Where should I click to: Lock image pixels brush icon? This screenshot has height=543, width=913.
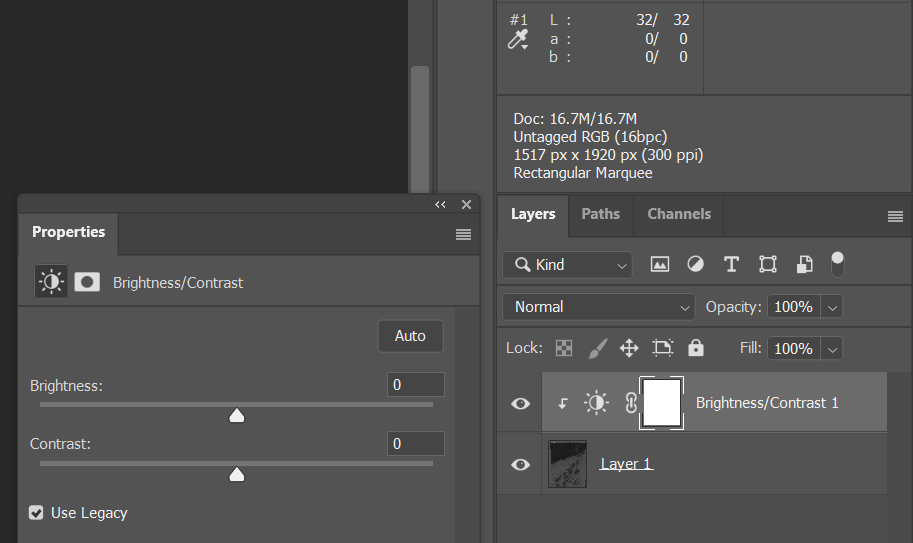597,348
